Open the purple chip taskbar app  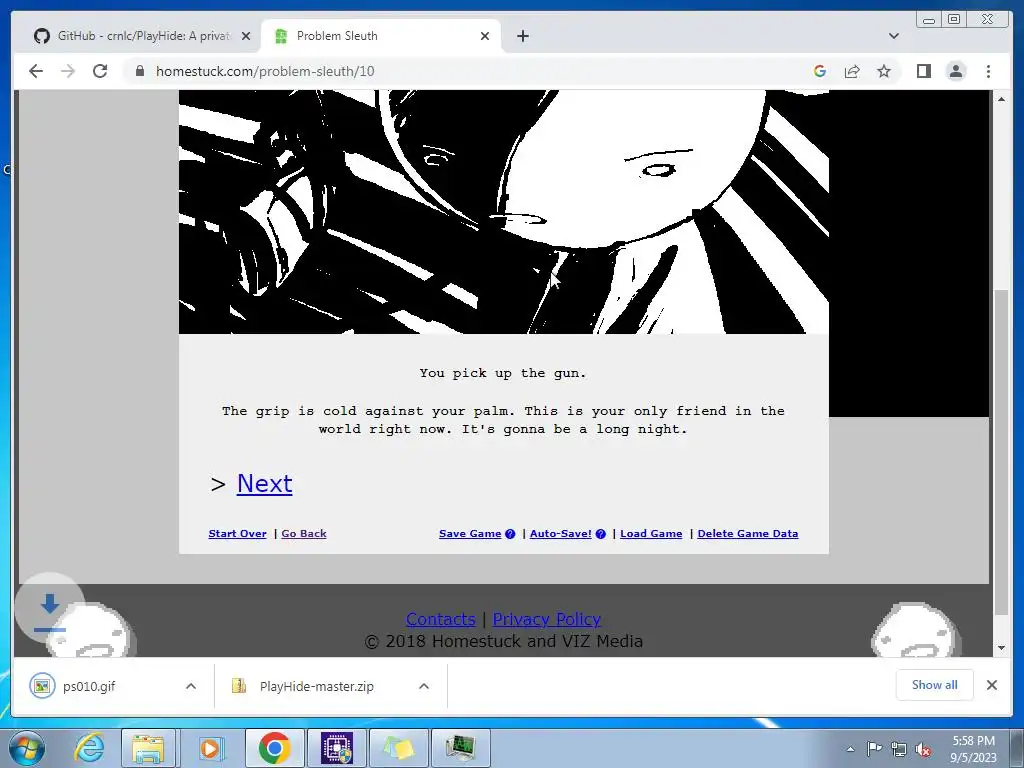click(336, 748)
